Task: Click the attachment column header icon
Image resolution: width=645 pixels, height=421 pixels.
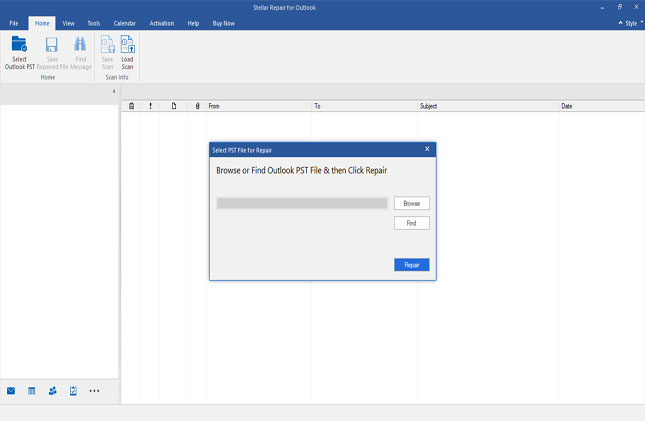Action: [197, 105]
